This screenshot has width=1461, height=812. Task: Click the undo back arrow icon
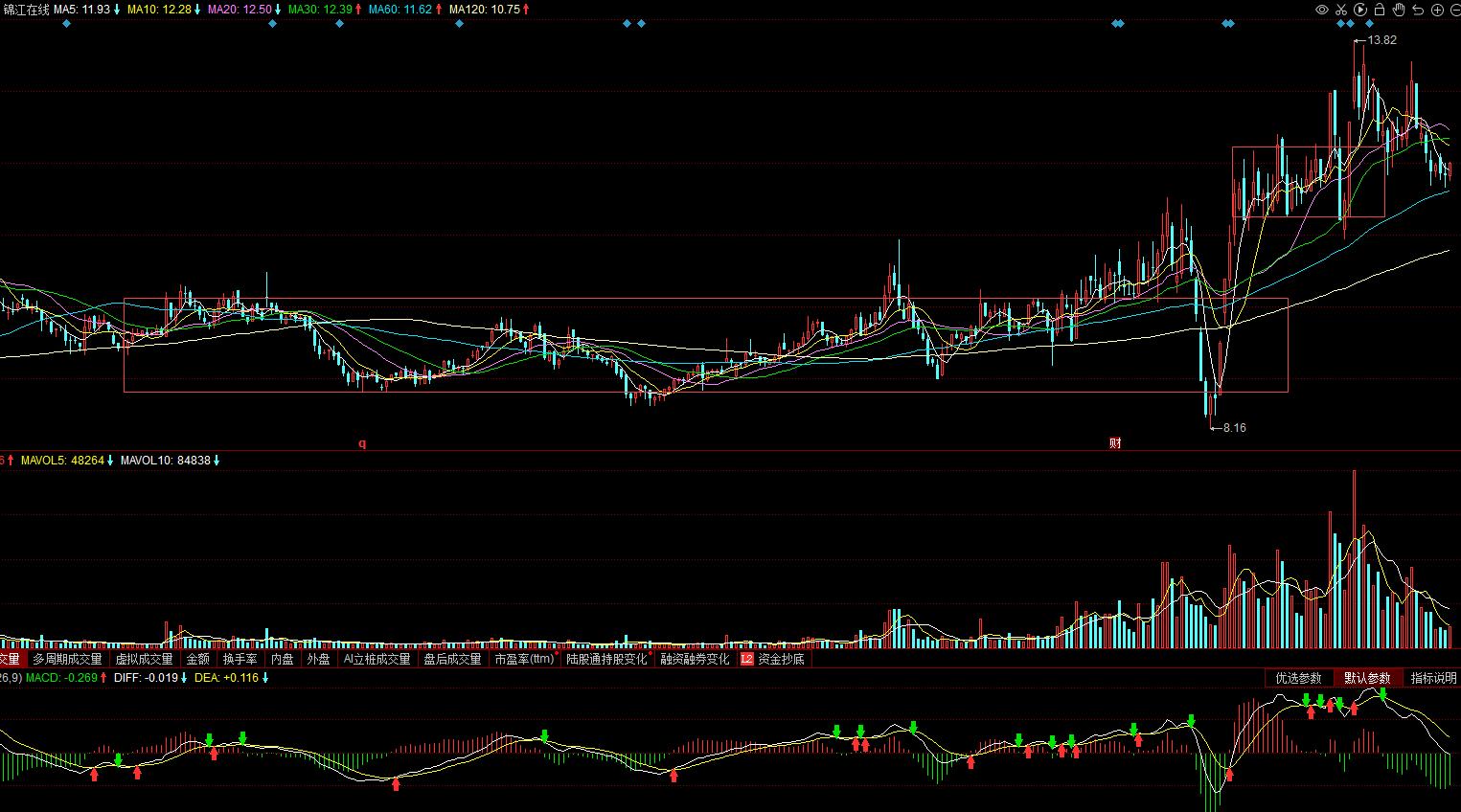click(x=1419, y=10)
